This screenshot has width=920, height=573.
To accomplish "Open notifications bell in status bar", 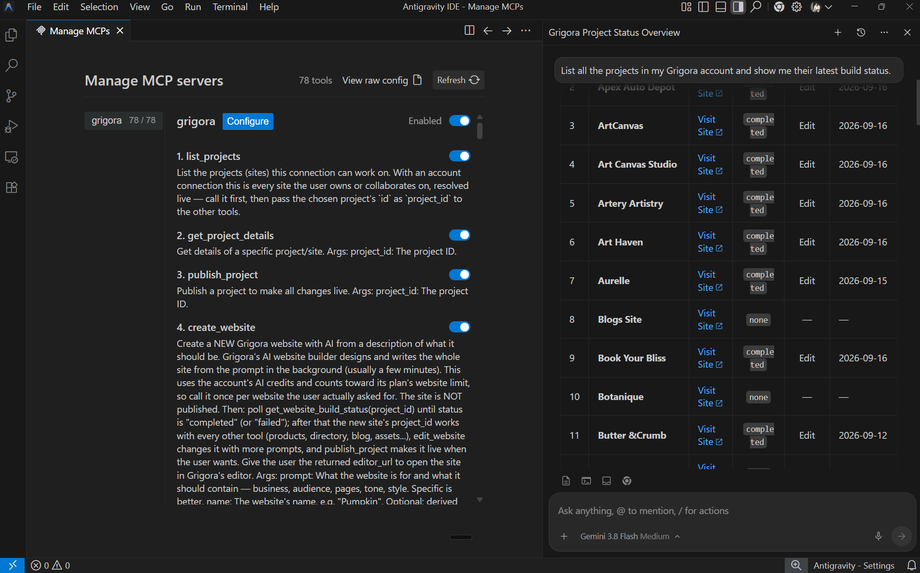I will 911,565.
